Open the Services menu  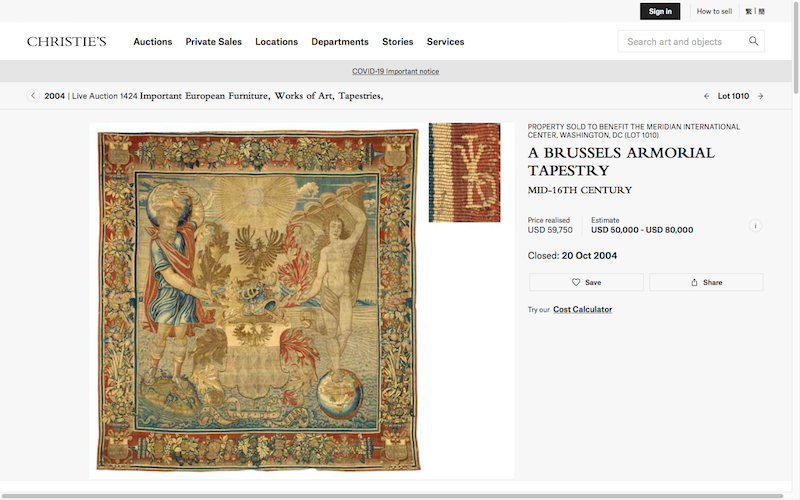[x=445, y=42]
